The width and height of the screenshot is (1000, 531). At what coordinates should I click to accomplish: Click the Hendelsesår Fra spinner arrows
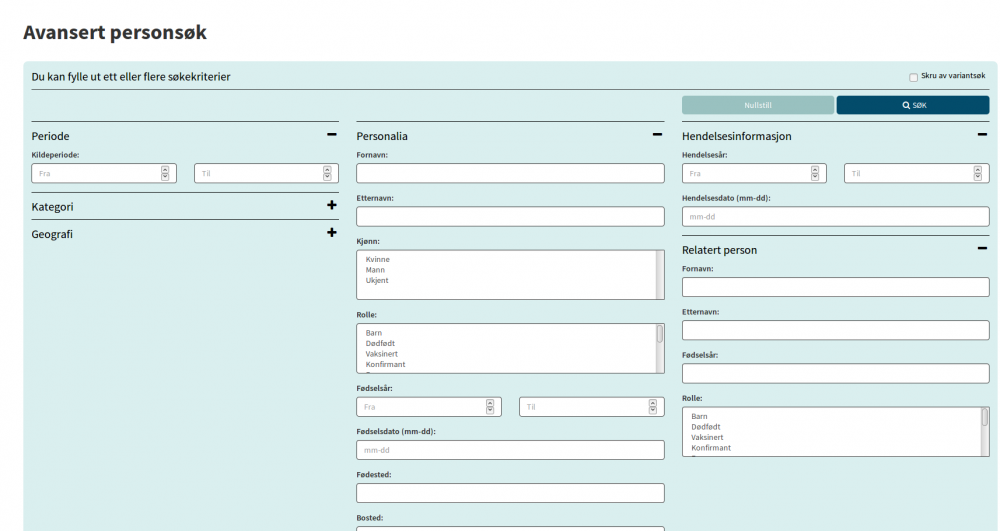click(814, 173)
